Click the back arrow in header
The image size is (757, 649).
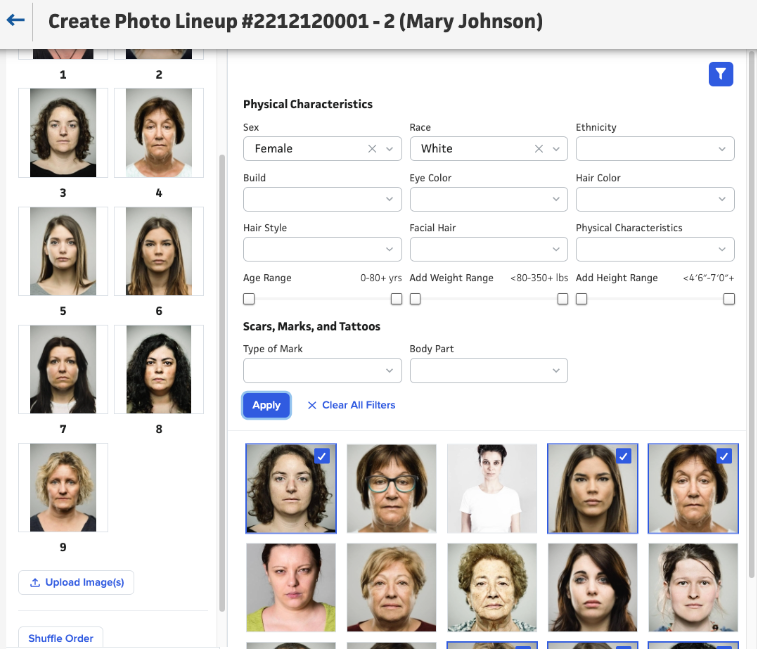point(15,21)
